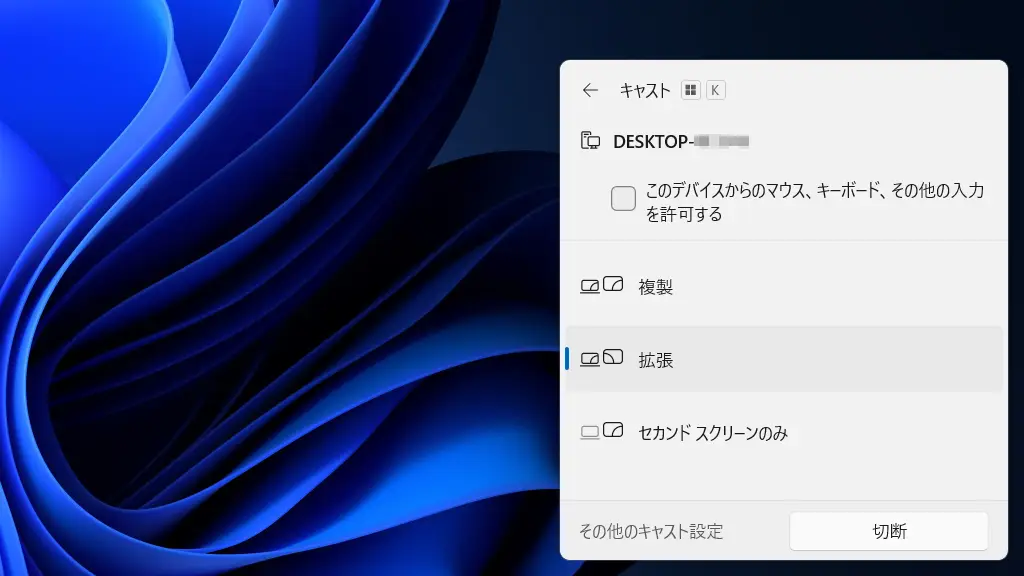Click the Windows key badge in header
1024x576 pixels.
(x=690, y=90)
